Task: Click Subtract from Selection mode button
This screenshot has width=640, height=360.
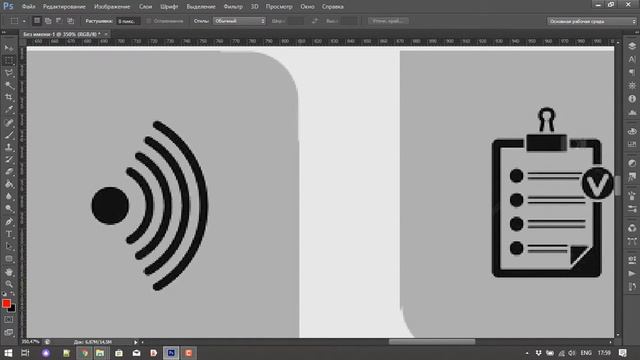Action: [59, 21]
